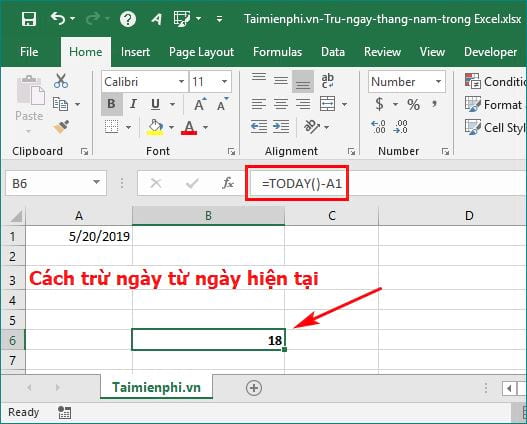
Task: Apply Percent Style format
Action: tap(413, 104)
